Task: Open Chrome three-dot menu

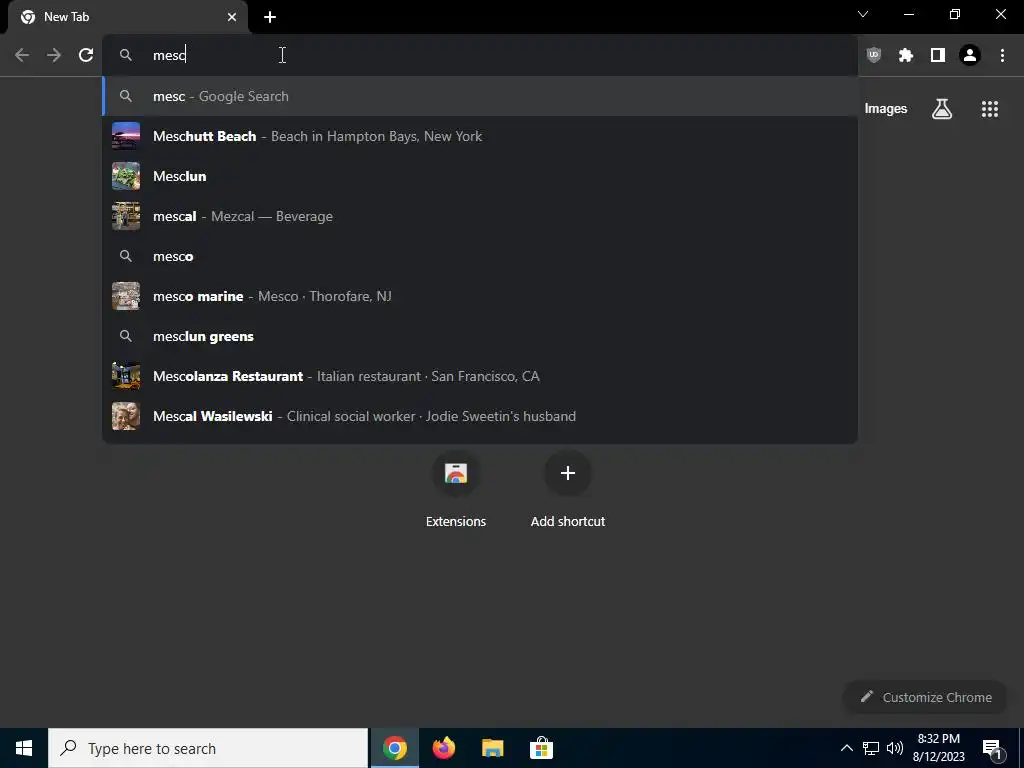Action: pyautogui.click(x=1002, y=55)
